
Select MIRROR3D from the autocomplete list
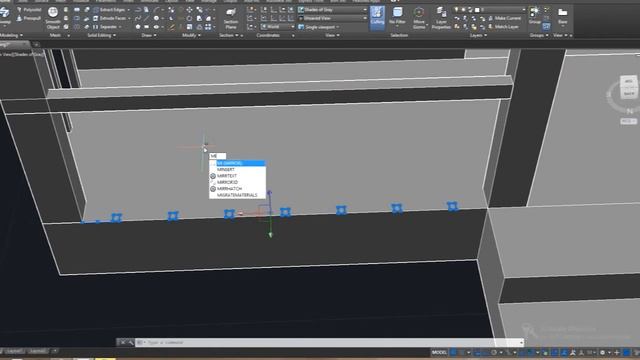click(x=238, y=182)
